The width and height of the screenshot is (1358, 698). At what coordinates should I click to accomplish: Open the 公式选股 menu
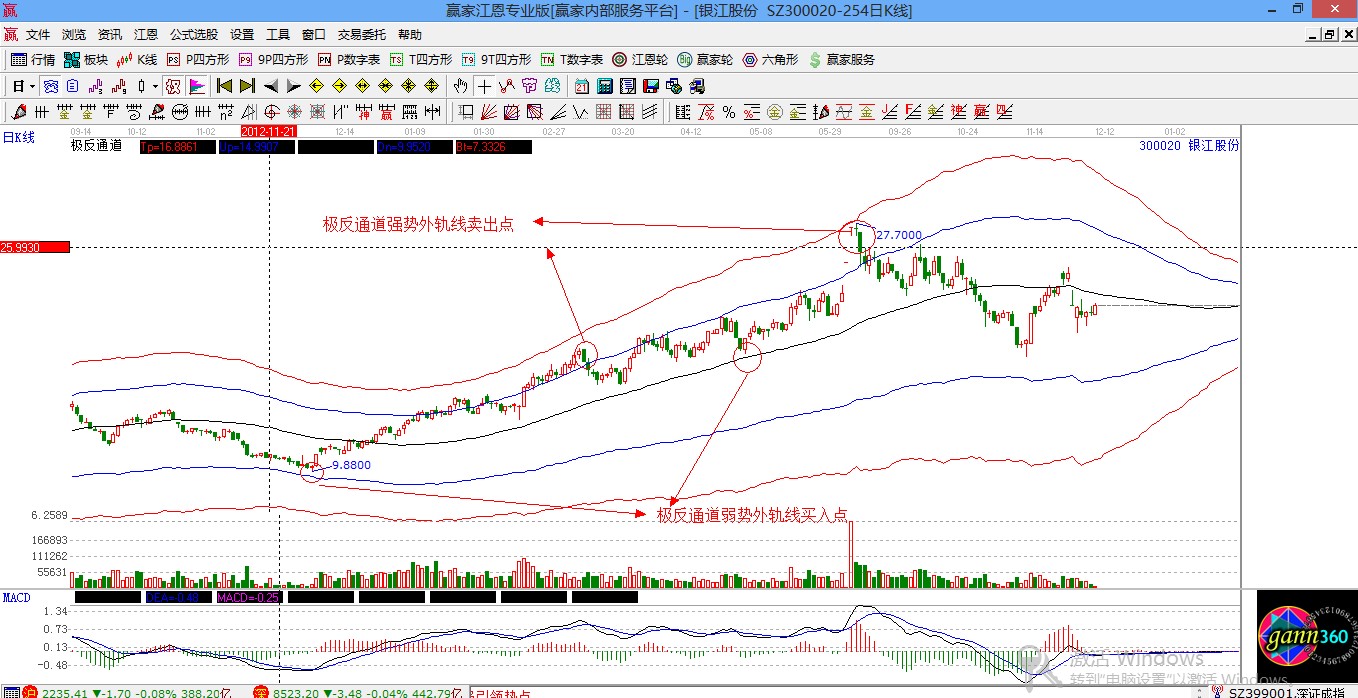tap(193, 34)
